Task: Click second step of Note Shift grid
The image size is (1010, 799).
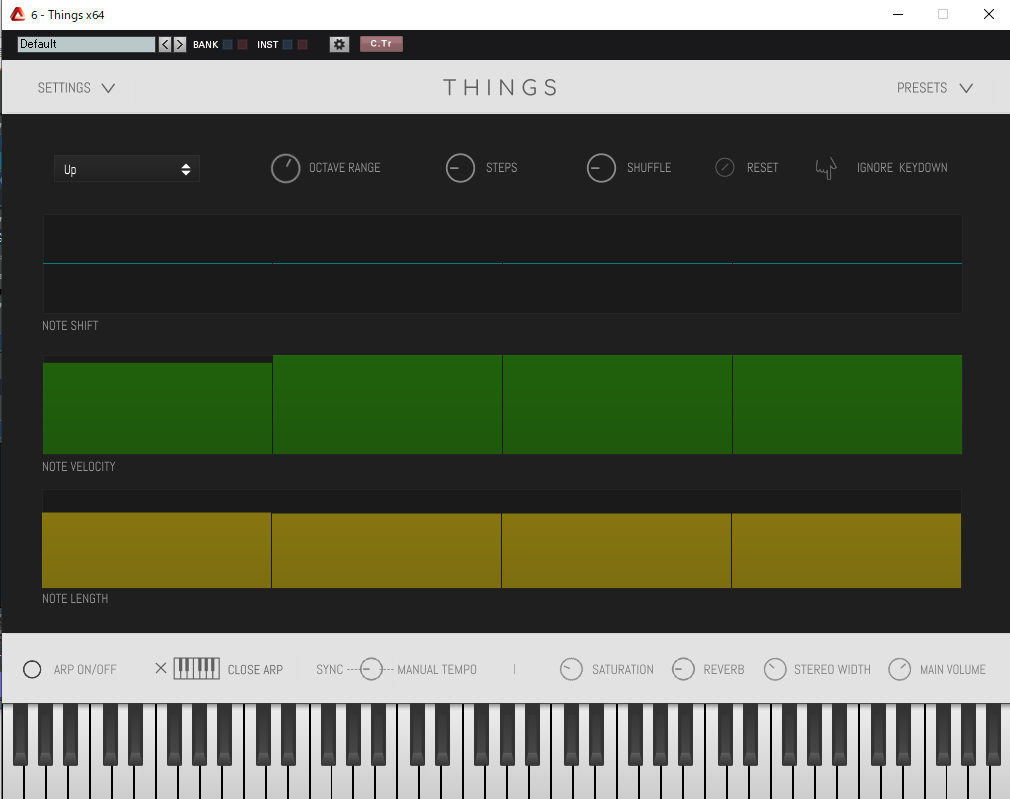Action: tap(387, 264)
